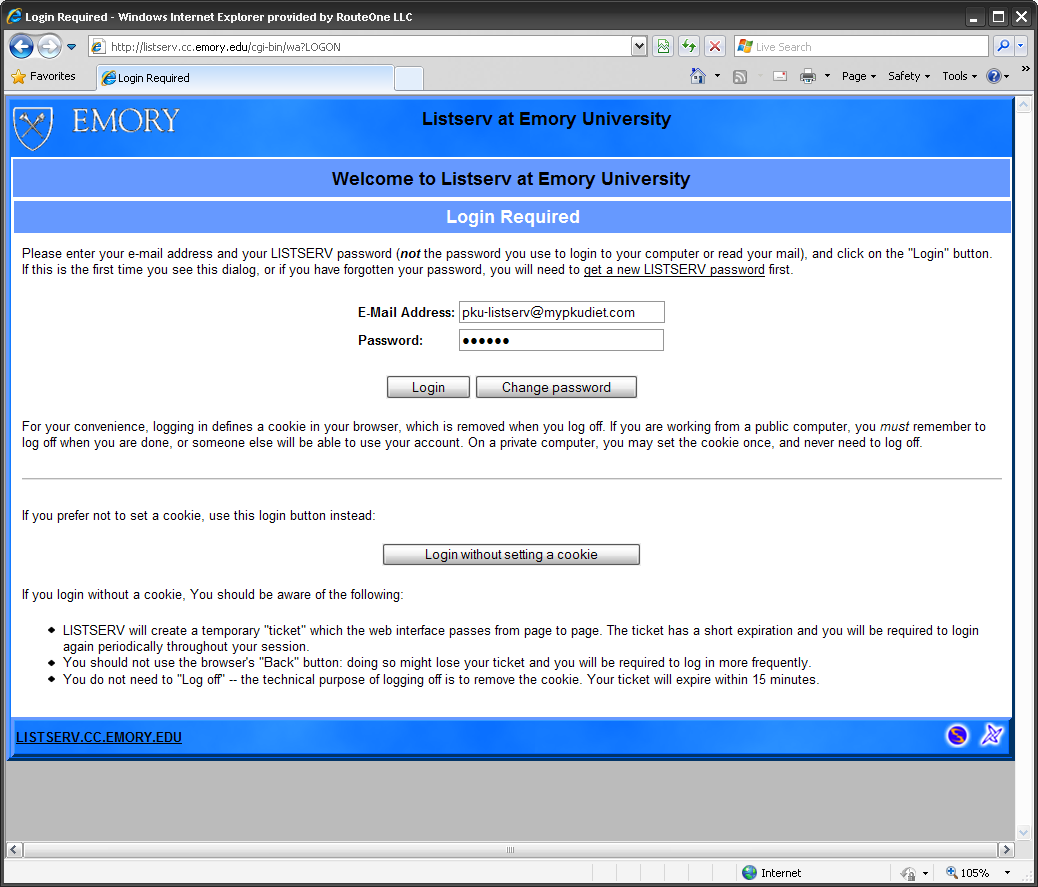Viewport: 1038px width, 887px height.
Task: Expand the Print options dropdown arrow
Action: point(827,76)
